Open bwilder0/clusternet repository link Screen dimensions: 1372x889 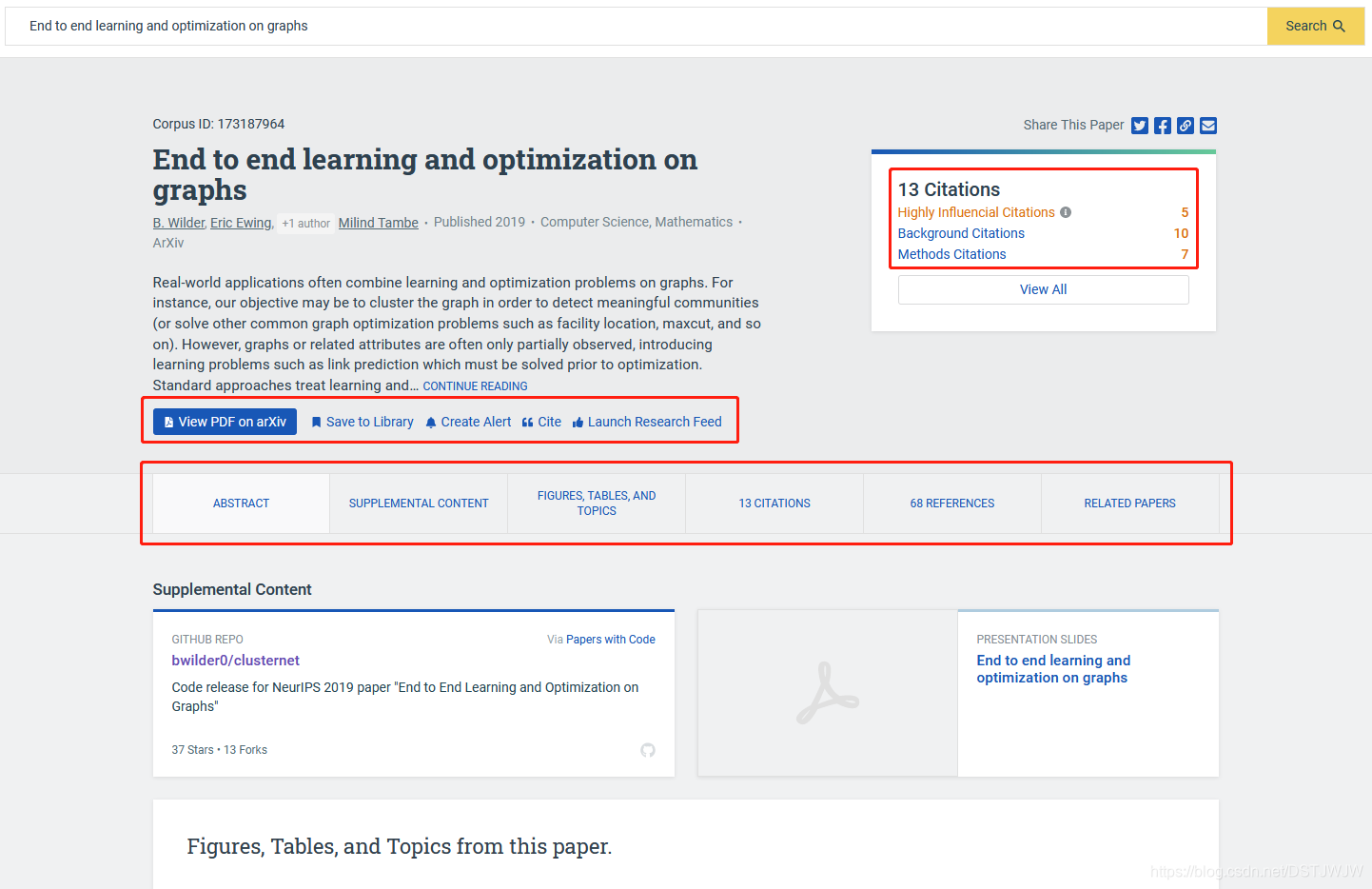pyautogui.click(x=235, y=661)
